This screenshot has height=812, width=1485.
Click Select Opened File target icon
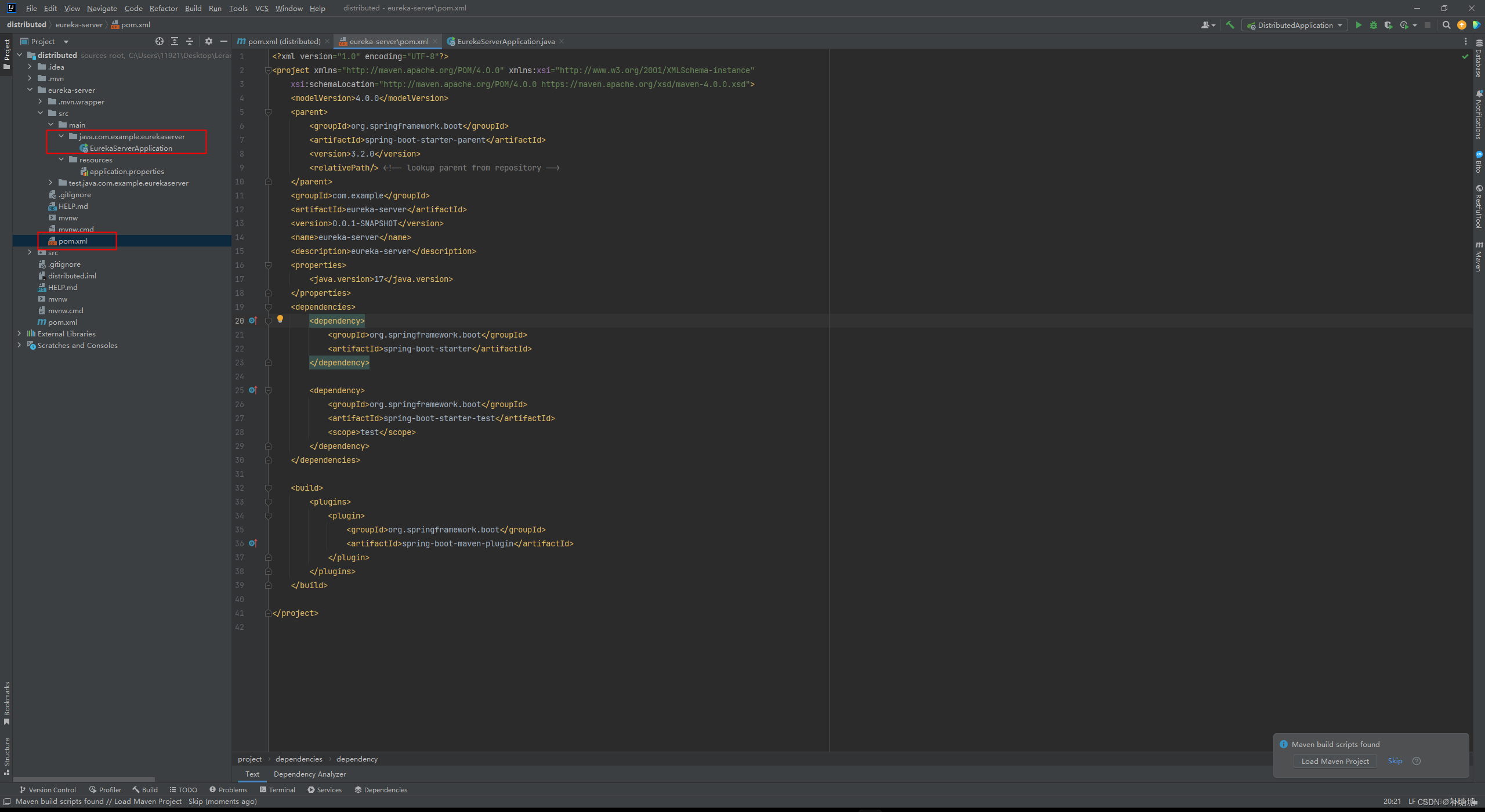click(x=160, y=41)
